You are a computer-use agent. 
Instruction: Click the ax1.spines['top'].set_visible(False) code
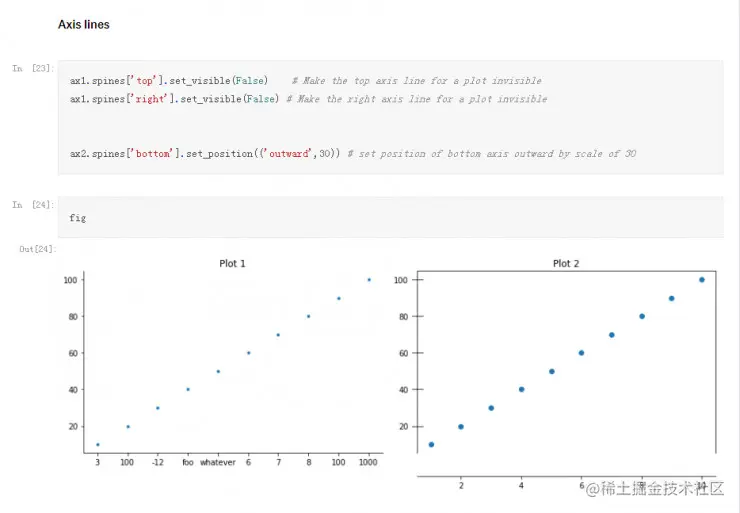169,81
